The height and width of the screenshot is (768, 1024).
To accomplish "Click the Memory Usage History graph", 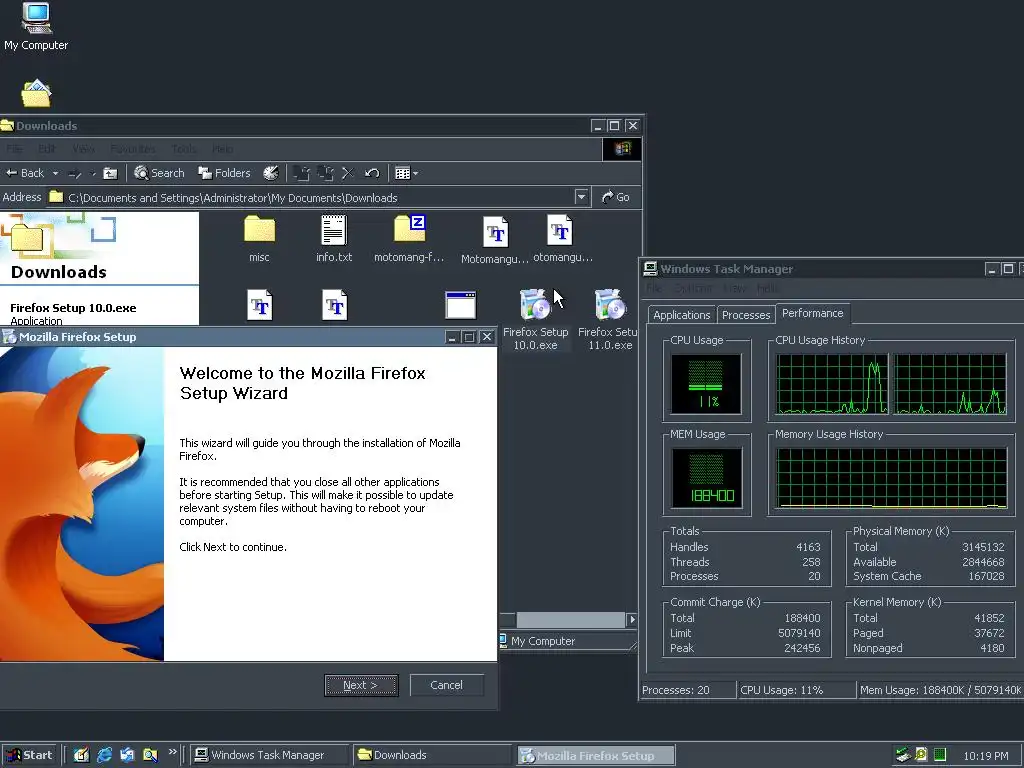I will (891, 478).
